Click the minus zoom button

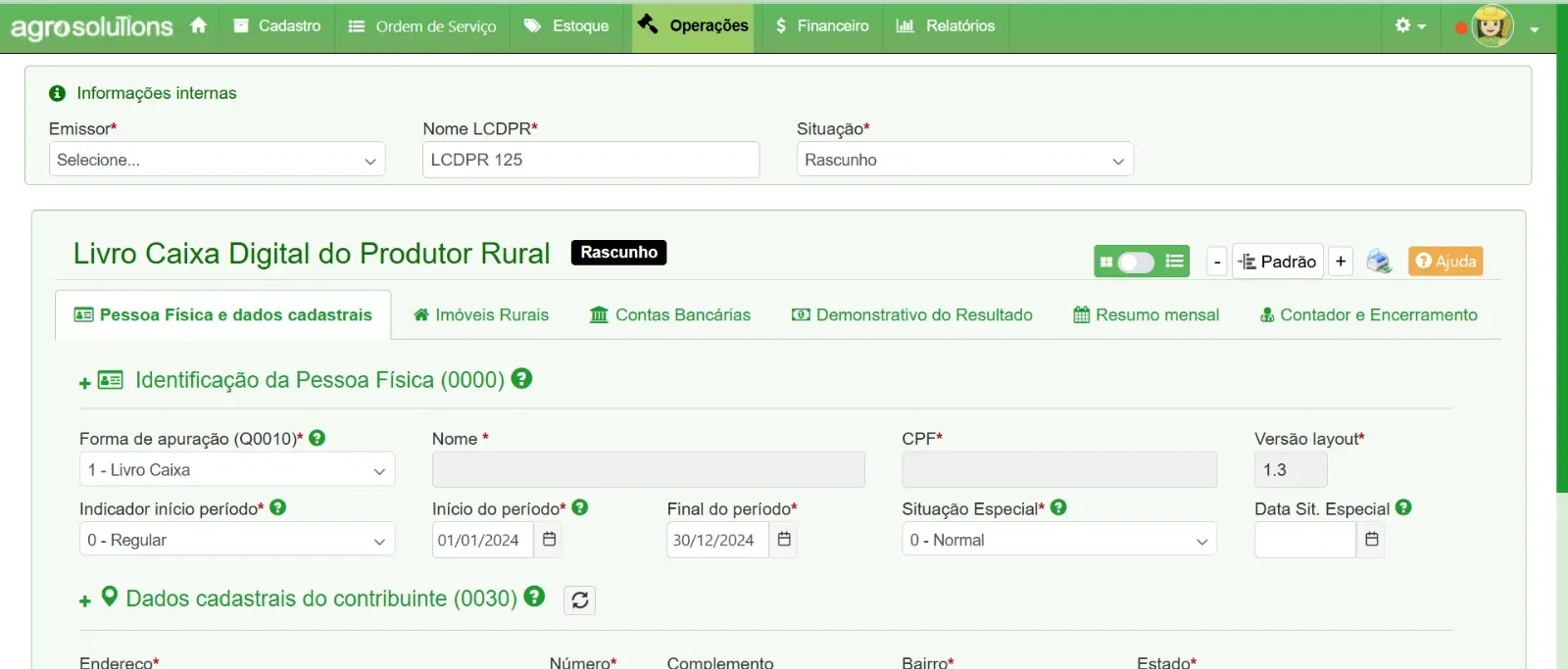coord(1217,262)
